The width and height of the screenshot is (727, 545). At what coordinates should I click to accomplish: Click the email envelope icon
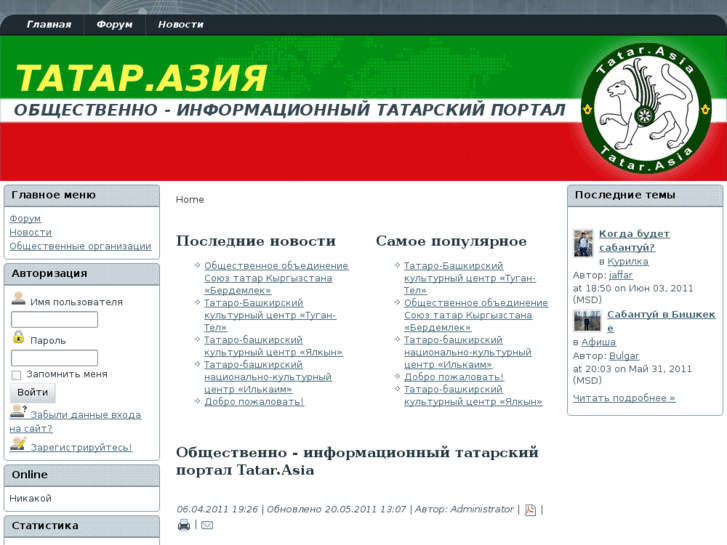[x=207, y=525]
